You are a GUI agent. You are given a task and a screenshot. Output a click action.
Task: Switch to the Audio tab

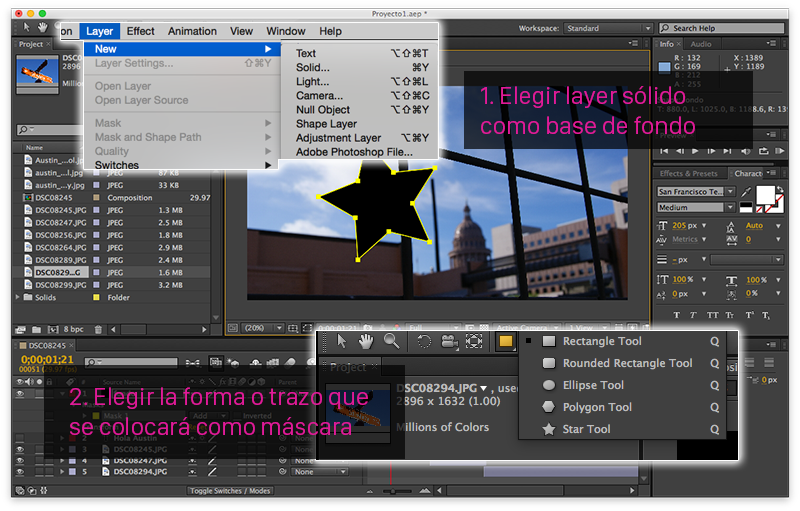pos(701,44)
